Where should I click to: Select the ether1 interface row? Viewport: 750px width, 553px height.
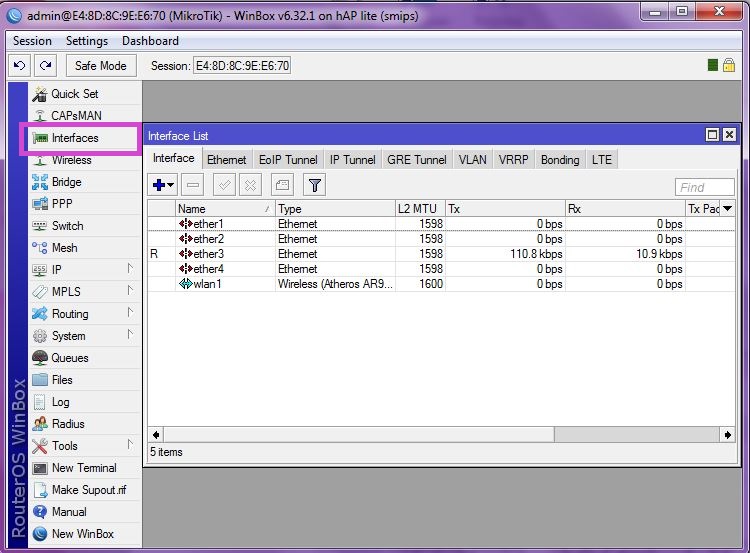(441, 224)
